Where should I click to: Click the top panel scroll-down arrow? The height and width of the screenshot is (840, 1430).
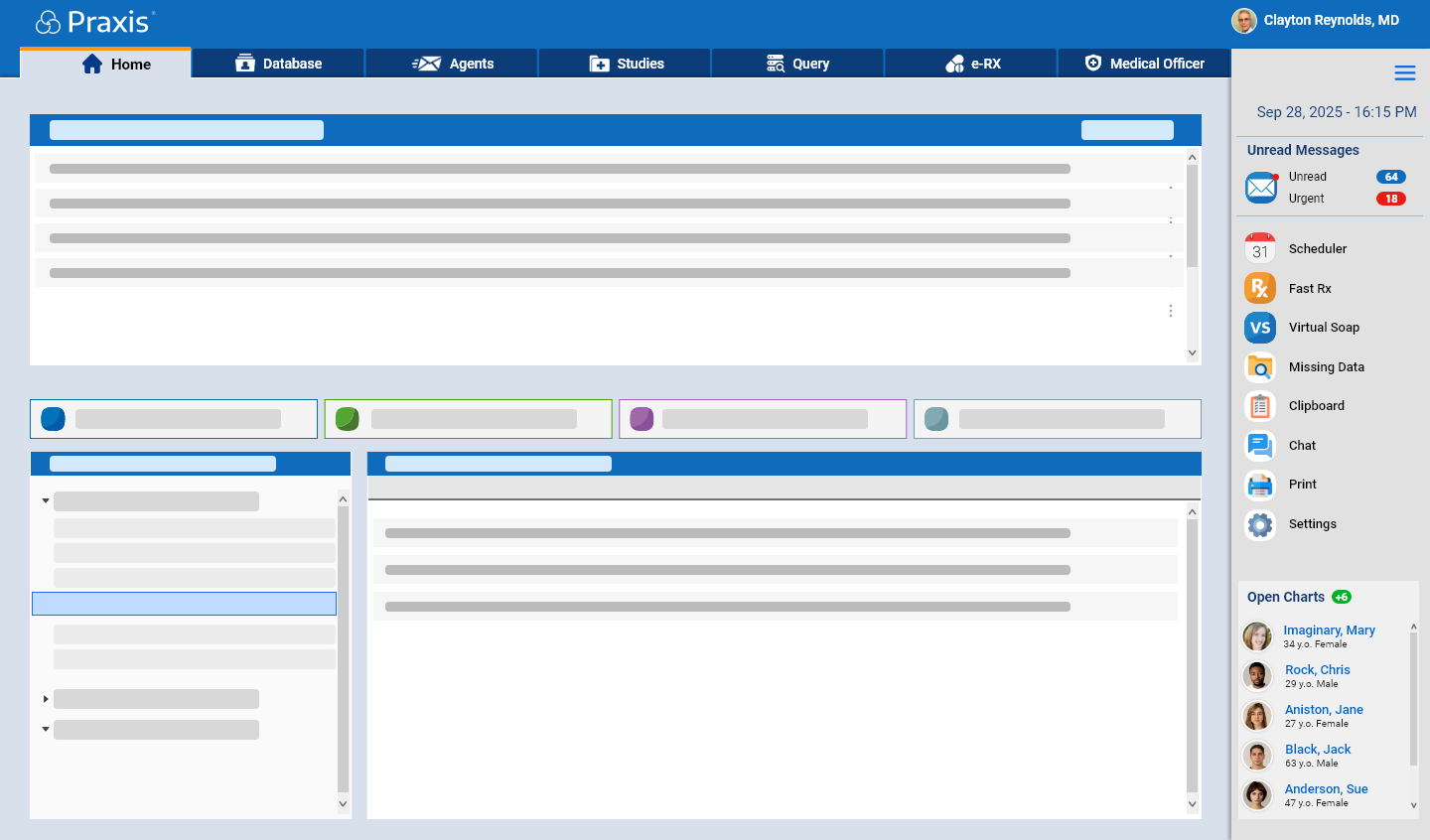click(1193, 352)
